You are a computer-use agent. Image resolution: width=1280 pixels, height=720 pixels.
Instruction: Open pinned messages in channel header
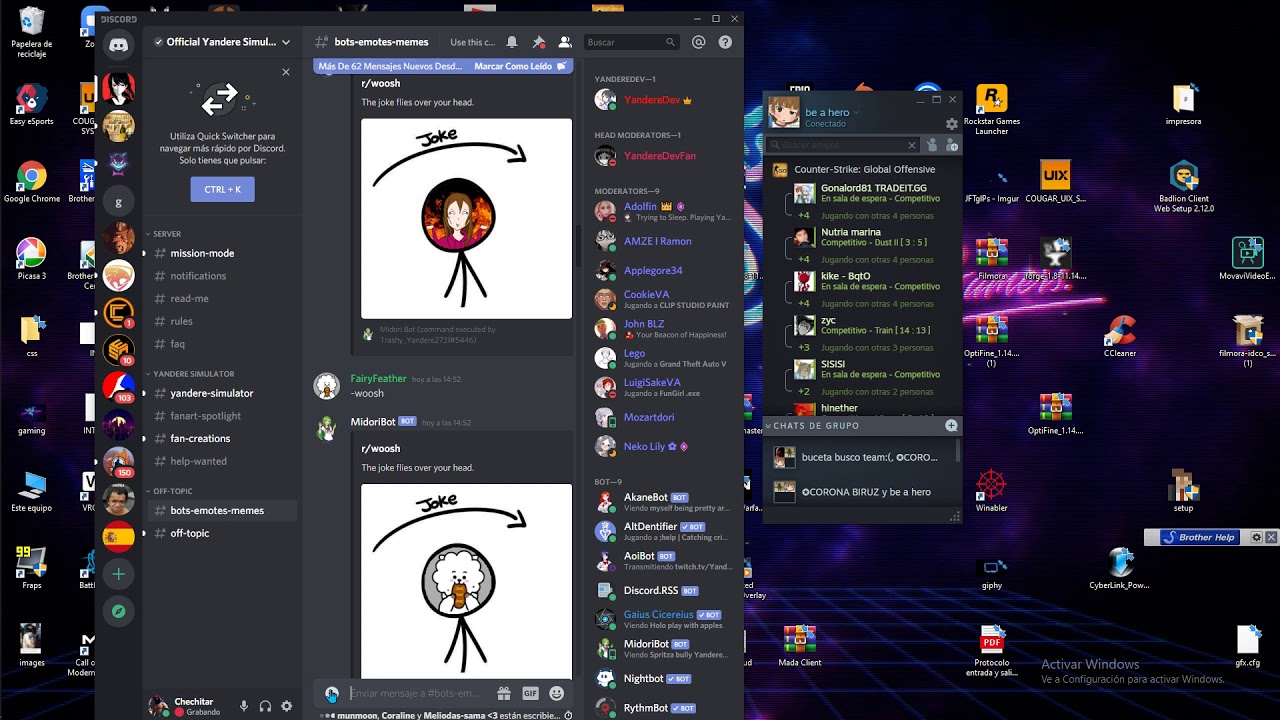[x=538, y=42]
